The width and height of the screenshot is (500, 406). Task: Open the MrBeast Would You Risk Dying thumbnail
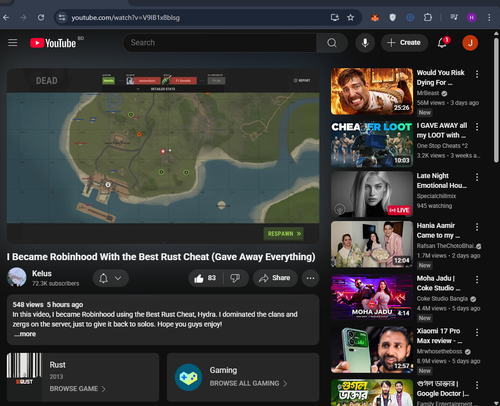coord(372,91)
